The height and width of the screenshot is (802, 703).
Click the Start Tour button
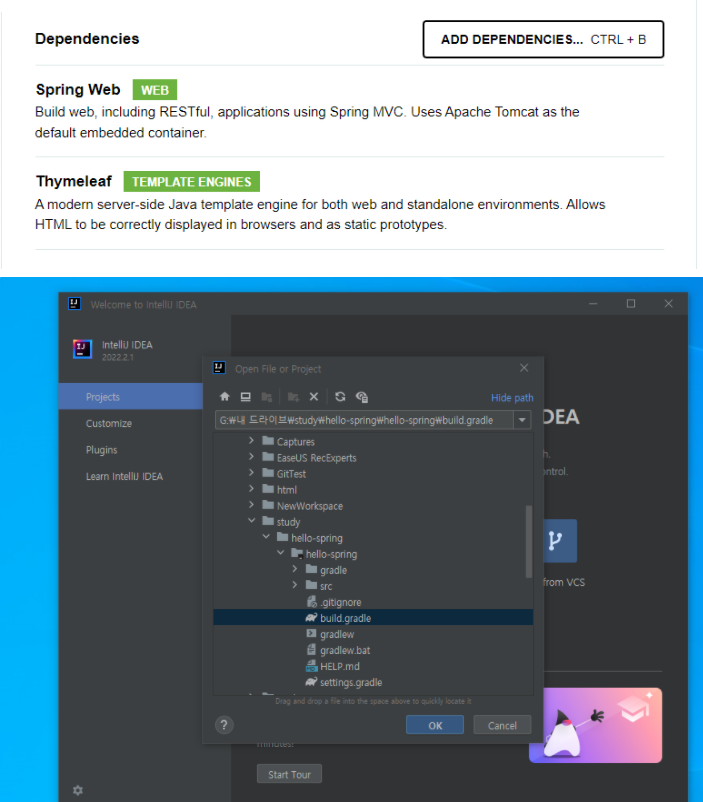pos(289,774)
